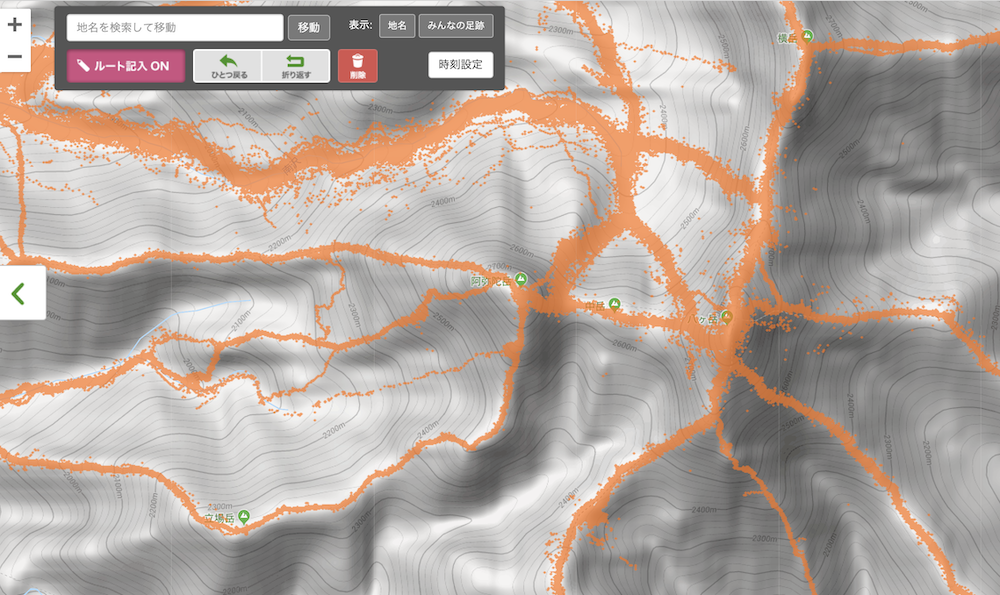Screen dimensions: 1000x595
Task: Toggle the 地名 display button
Action: [397, 26]
